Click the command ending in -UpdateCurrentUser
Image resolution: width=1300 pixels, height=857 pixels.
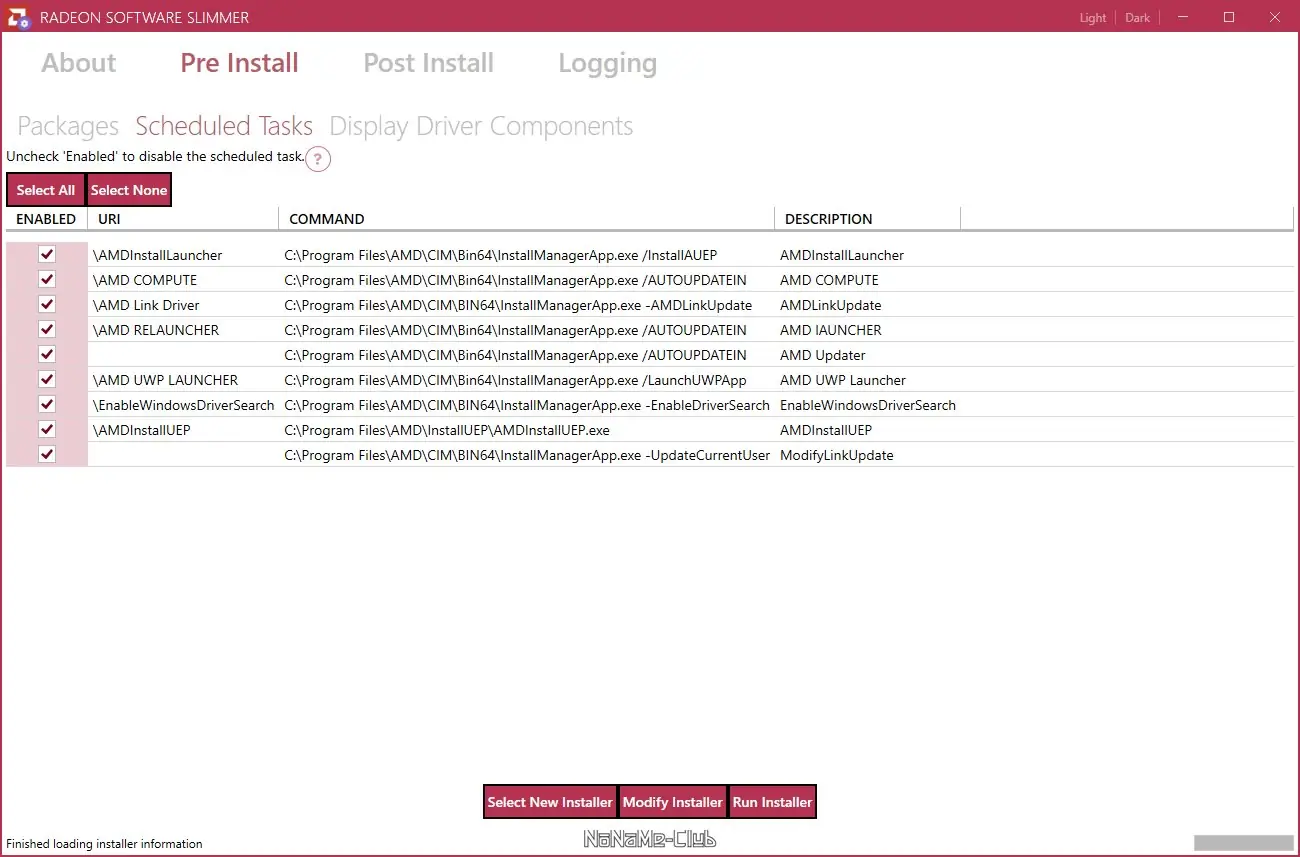point(527,455)
